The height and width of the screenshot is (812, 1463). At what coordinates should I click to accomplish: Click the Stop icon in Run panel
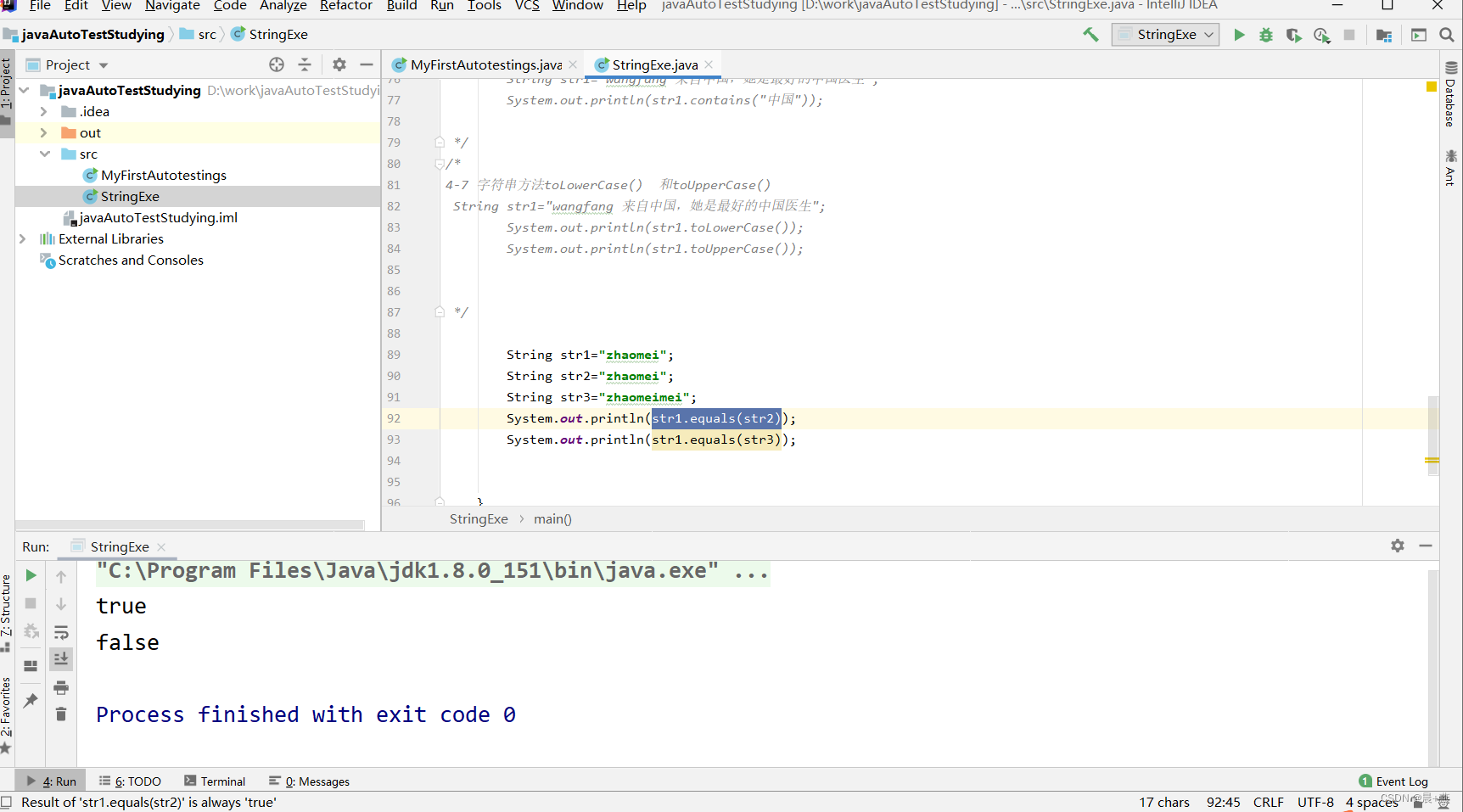coord(31,603)
